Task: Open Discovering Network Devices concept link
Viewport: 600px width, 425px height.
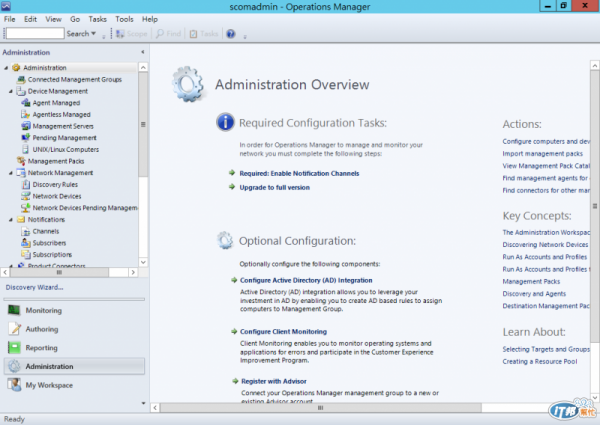Action: tap(545, 245)
